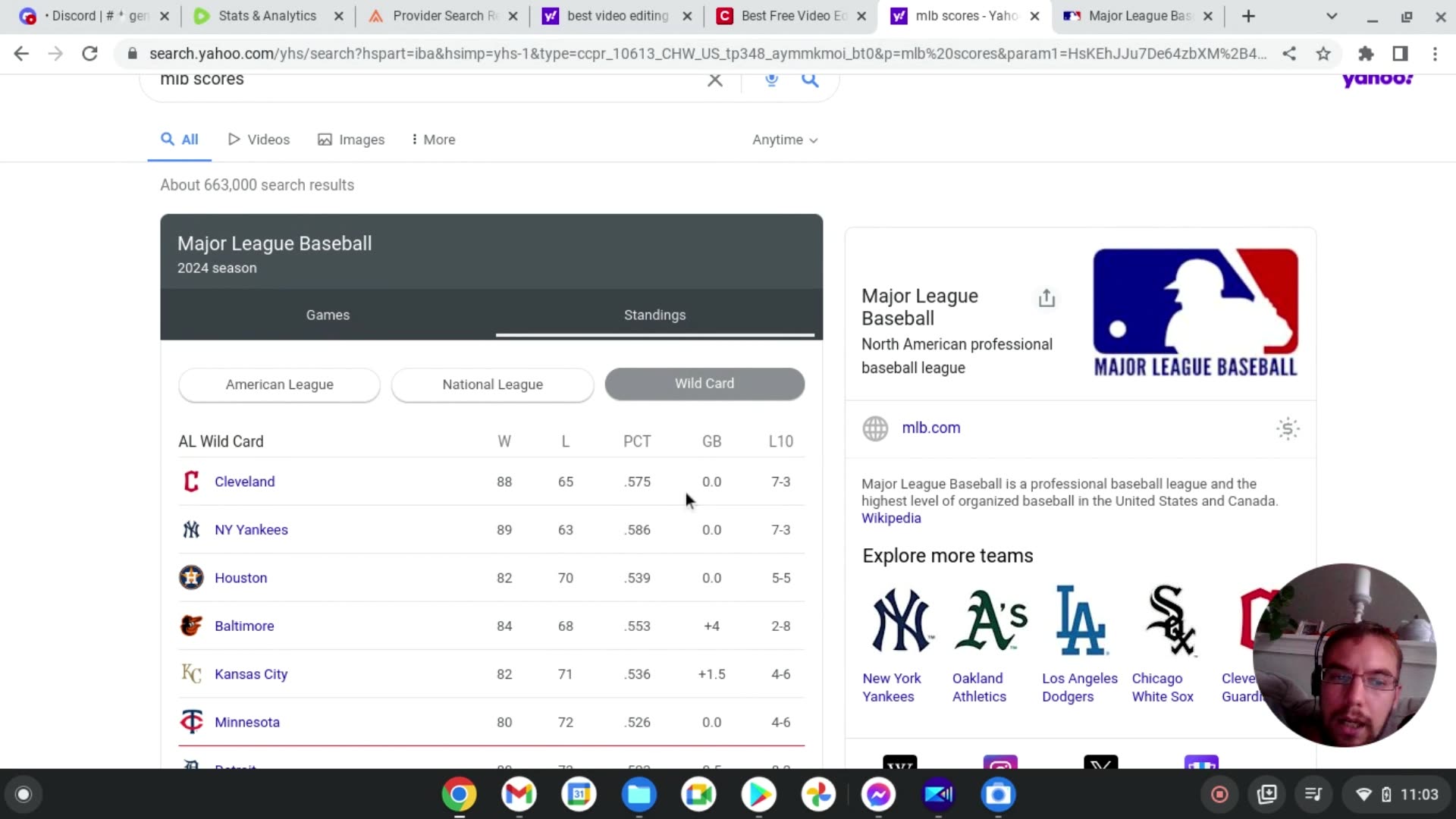The height and width of the screenshot is (819, 1456).
Task: Open a new browser tab
Action: coord(1249,16)
